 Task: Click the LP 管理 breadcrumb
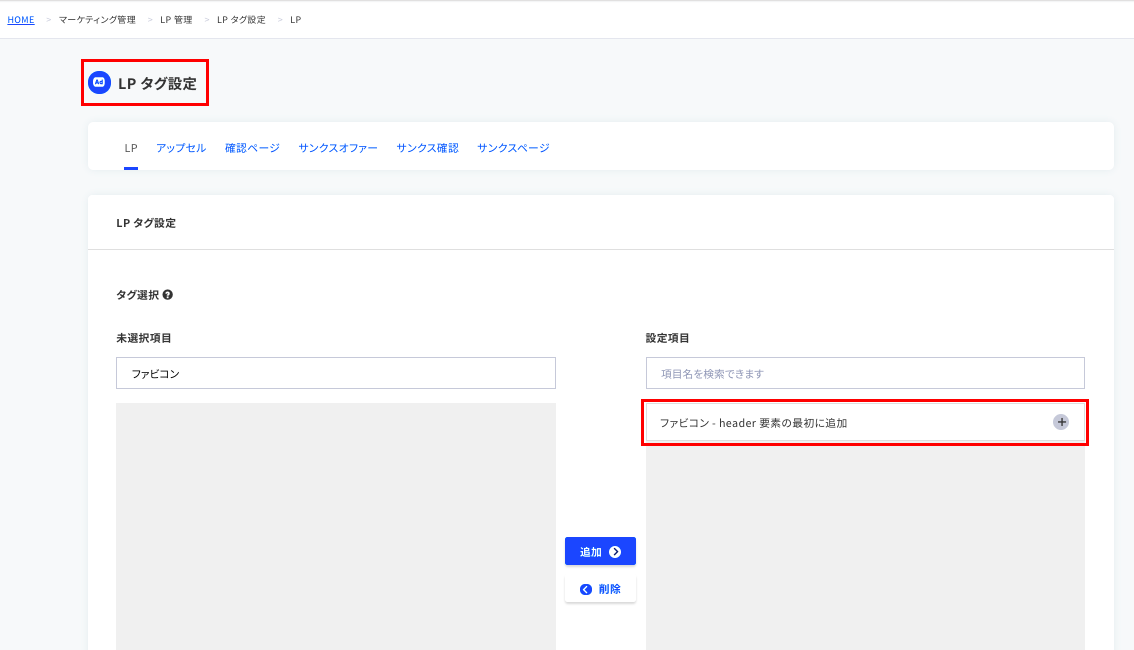tap(176, 20)
